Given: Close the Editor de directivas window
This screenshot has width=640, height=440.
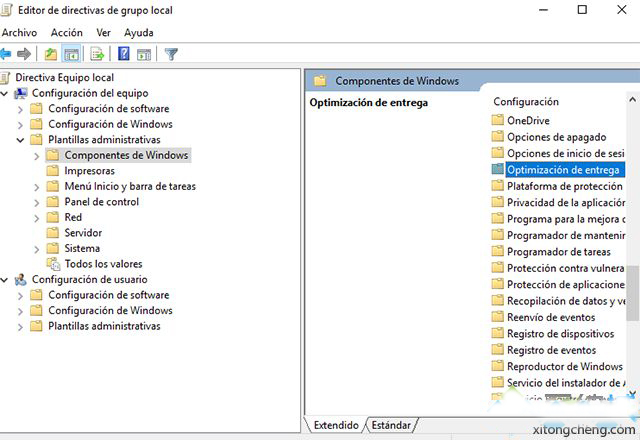Looking at the screenshot, I should coord(621,9).
